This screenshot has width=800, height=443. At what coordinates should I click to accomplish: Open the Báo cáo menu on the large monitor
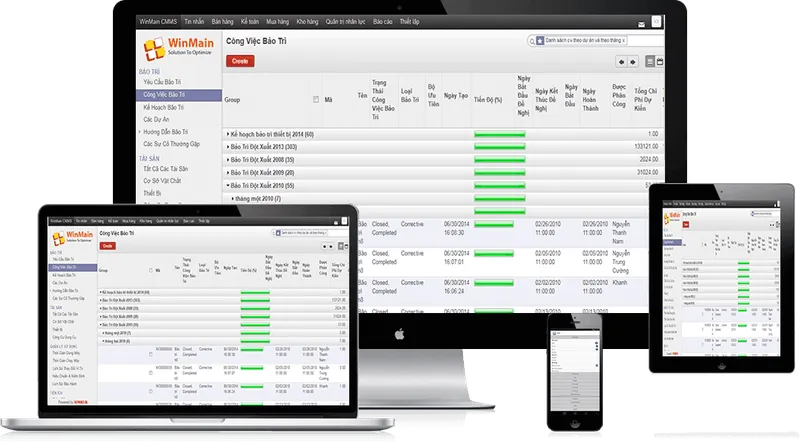click(x=383, y=21)
